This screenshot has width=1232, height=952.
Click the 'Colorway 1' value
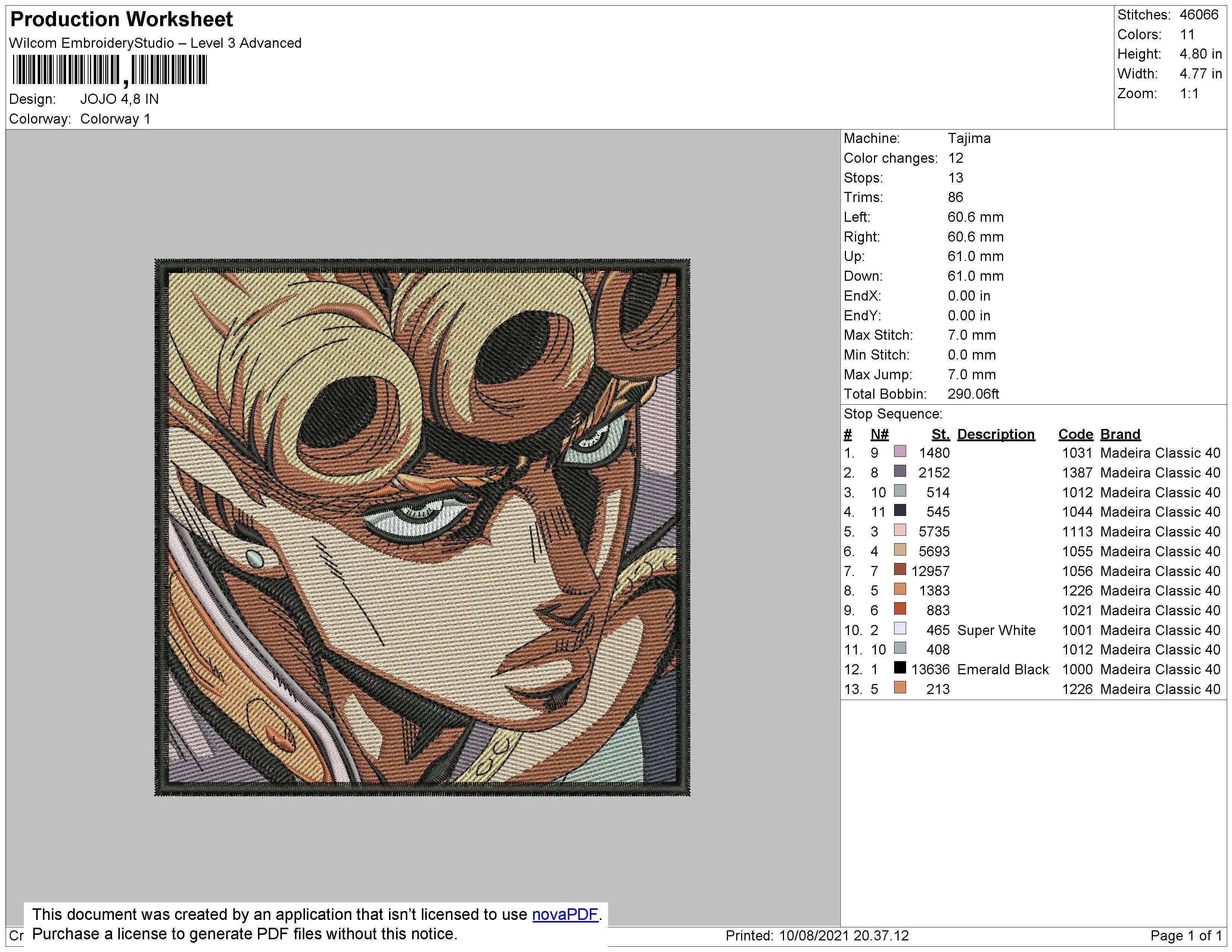(115, 119)
